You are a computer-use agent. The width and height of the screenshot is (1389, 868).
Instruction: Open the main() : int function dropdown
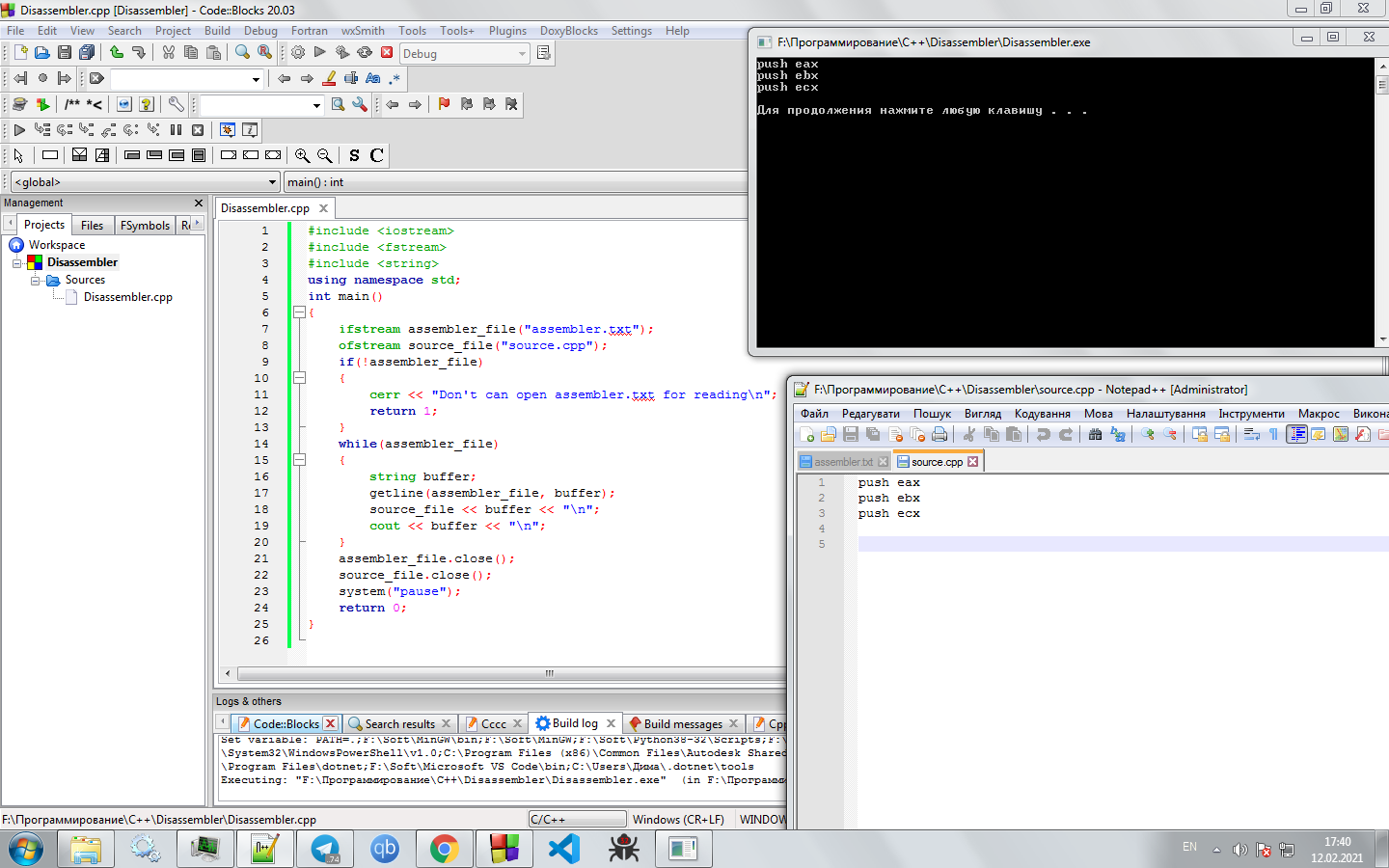515,182
